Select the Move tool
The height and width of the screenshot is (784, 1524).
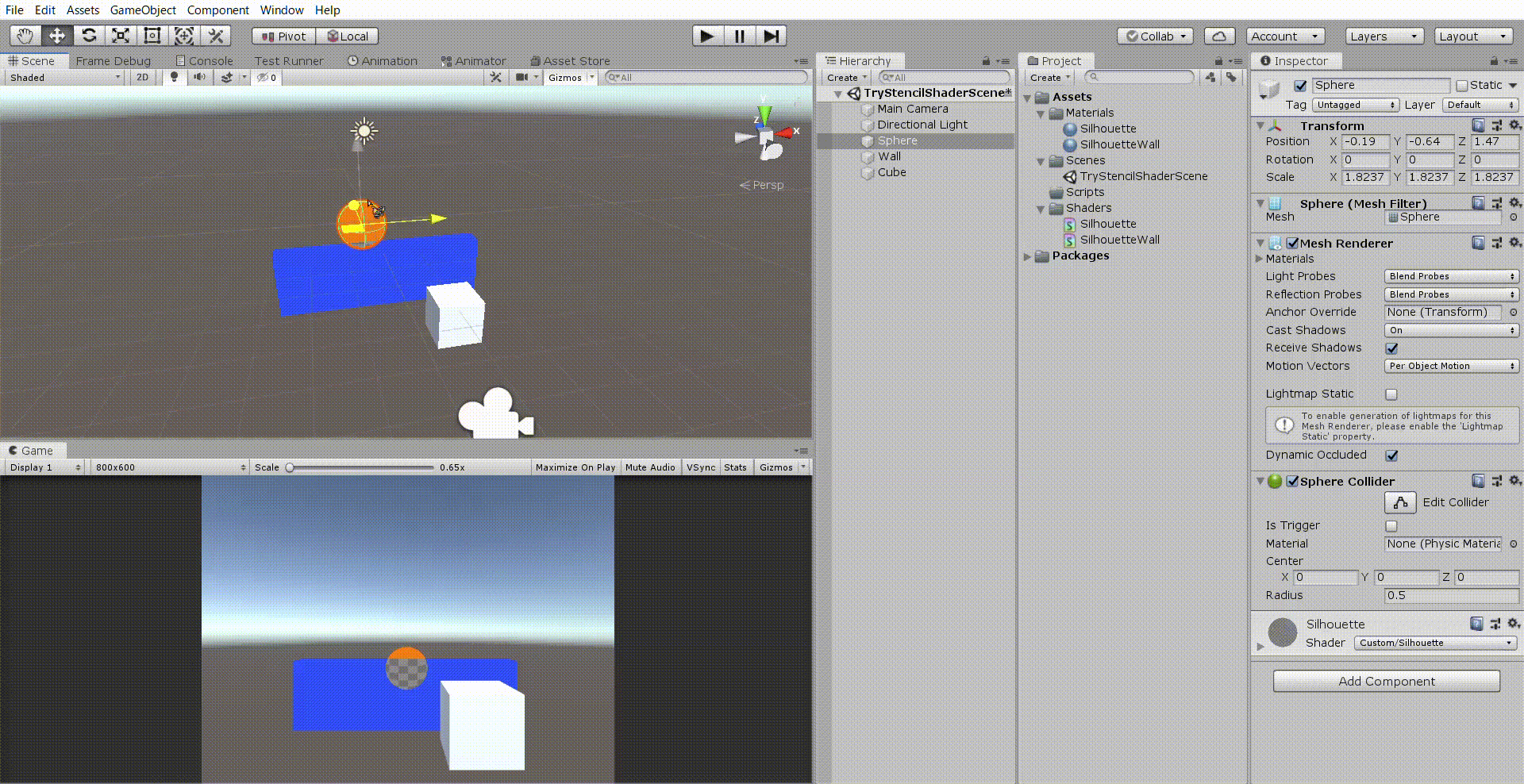(57, 36)
